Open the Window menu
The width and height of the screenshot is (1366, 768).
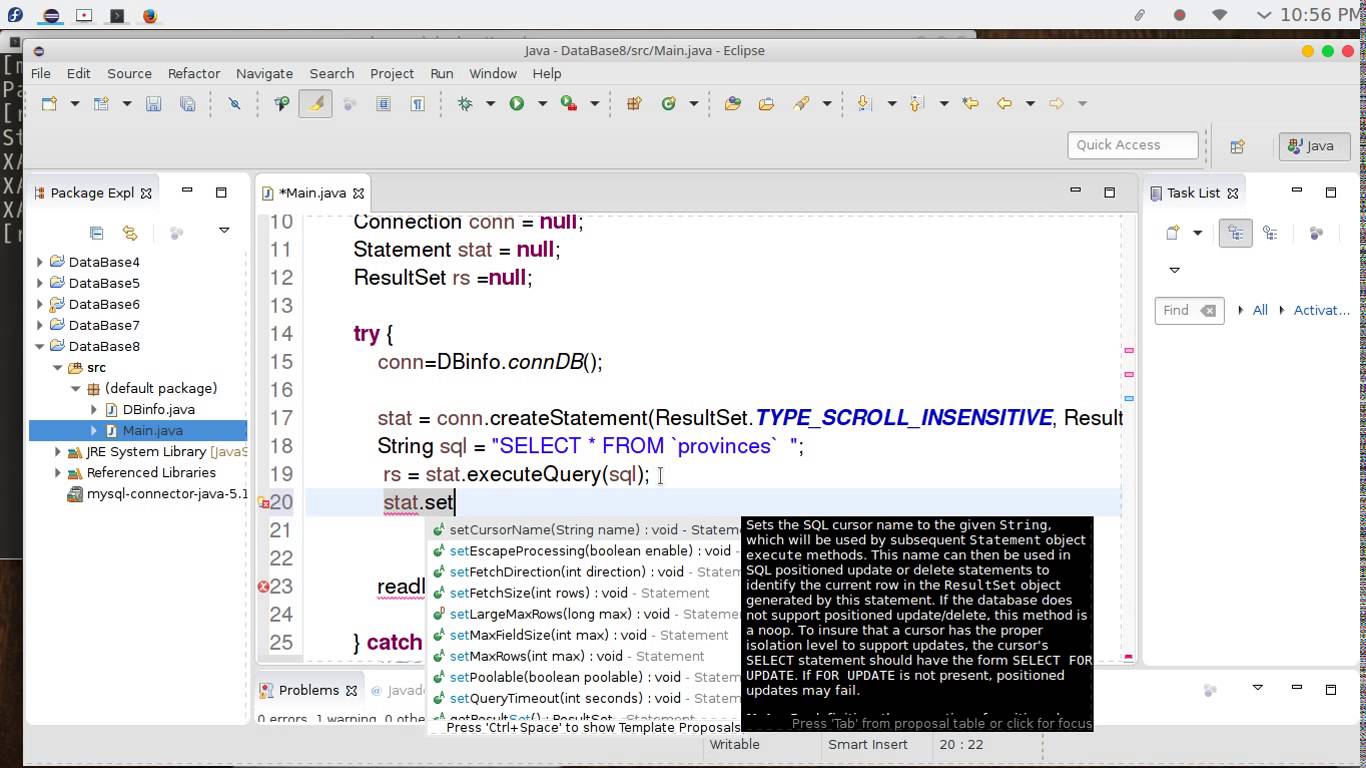493,73
